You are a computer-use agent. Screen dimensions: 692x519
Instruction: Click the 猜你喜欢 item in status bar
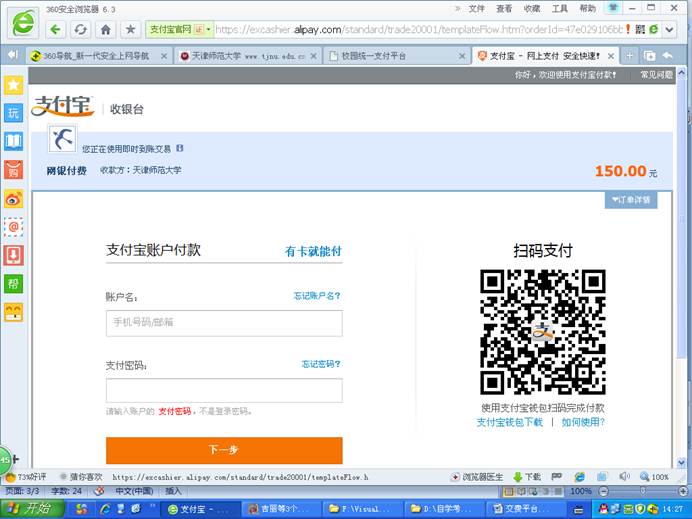[x=81, y=477]
